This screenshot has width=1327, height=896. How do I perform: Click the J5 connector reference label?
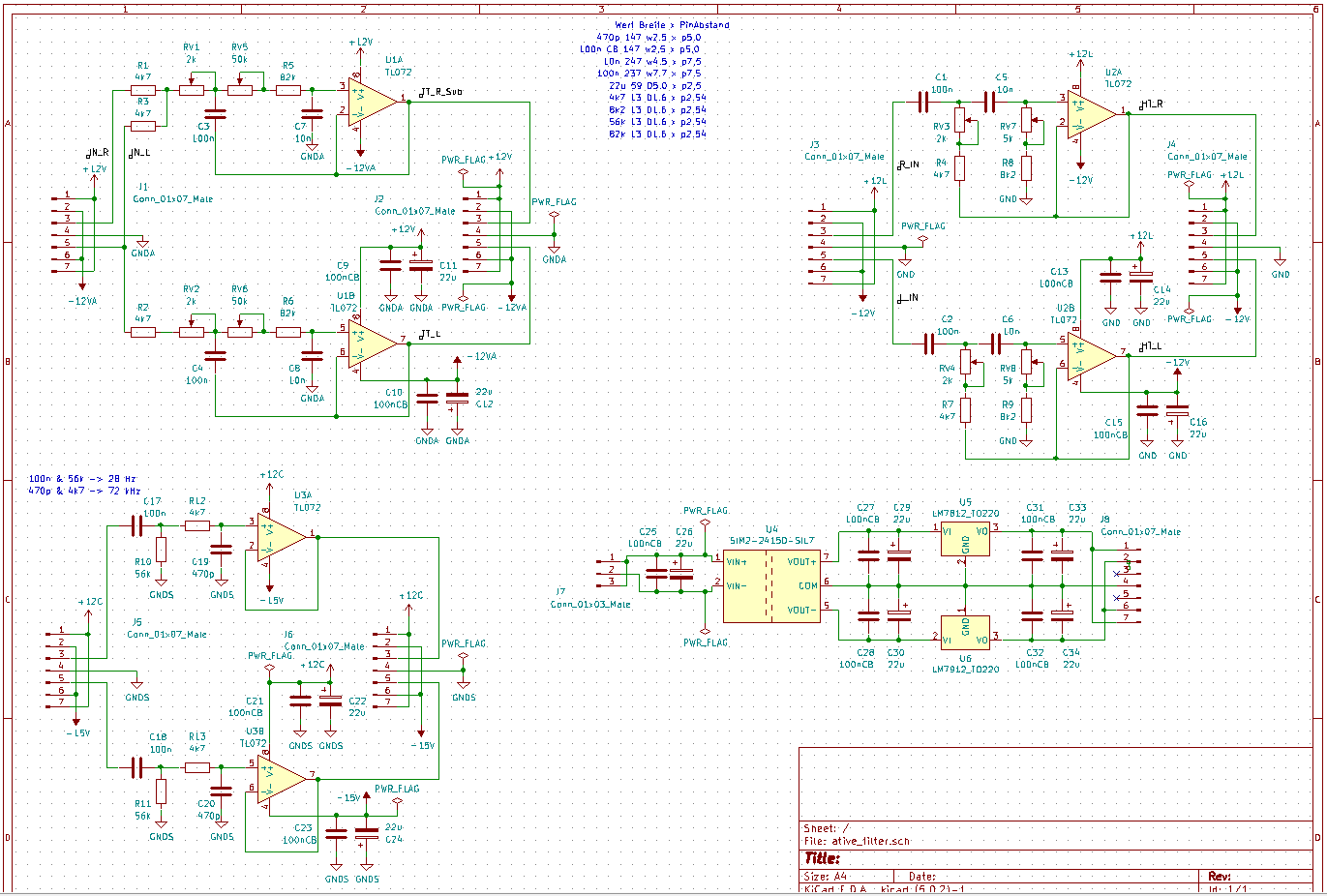coord(136,622)
